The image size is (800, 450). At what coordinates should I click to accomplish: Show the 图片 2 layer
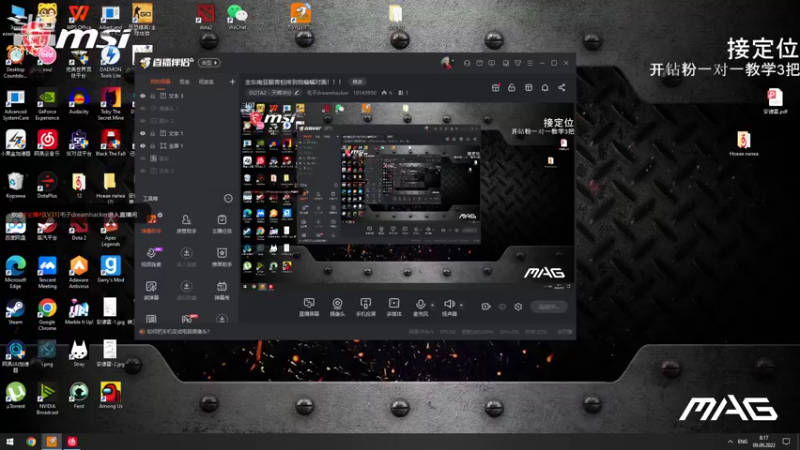coord(143,121)
